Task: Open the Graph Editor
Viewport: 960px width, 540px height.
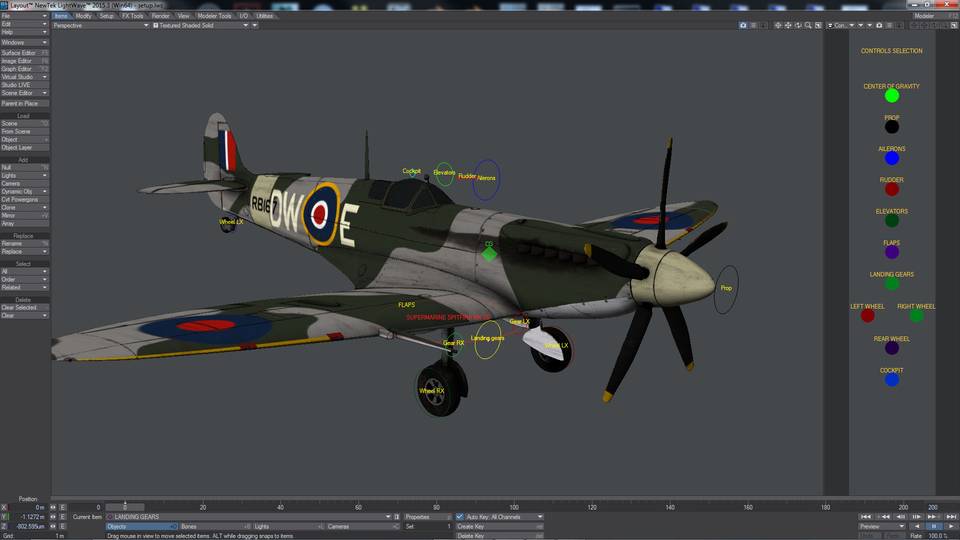Action: pyautogui.click(x=24, y=69)
